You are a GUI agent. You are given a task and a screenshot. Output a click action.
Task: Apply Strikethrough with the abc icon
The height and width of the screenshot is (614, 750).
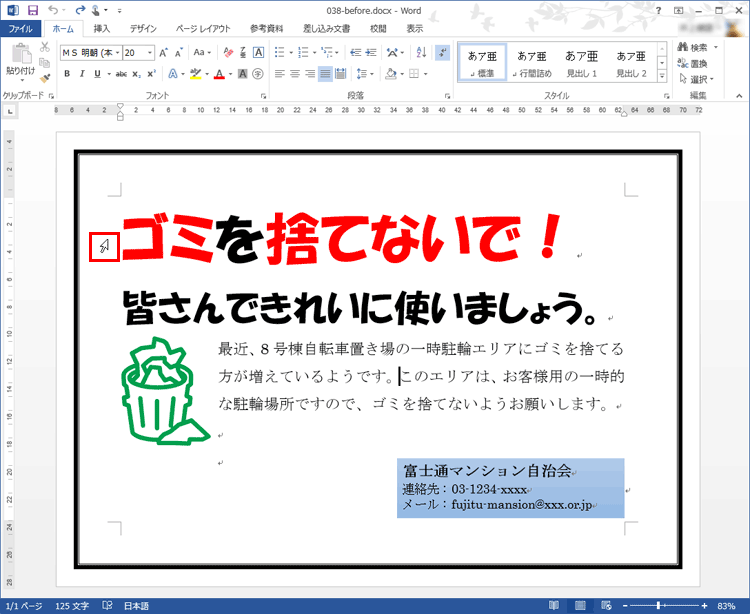click(121, 74)
